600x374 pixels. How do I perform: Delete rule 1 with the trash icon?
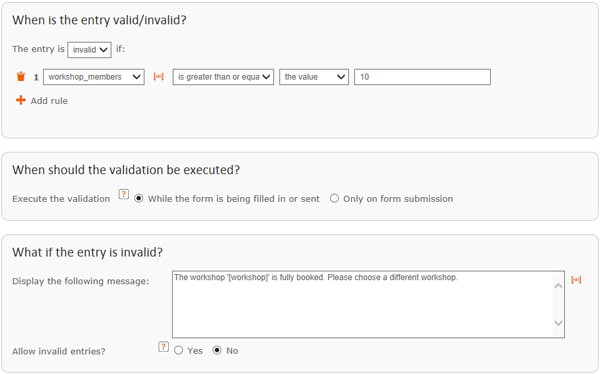21,77
